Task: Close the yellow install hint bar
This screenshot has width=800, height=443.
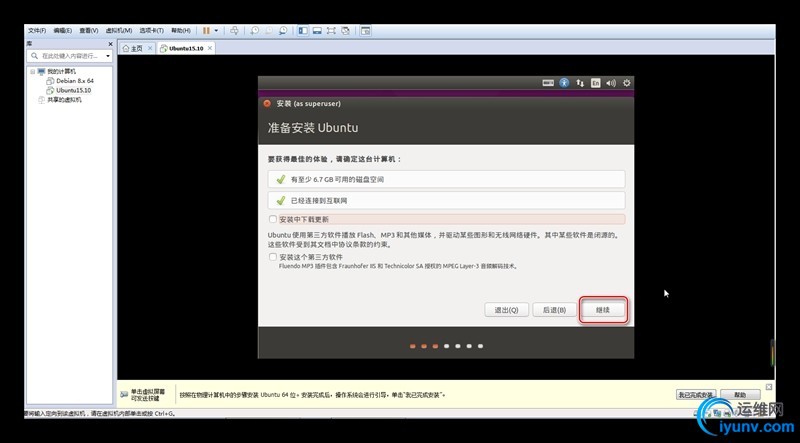Action: coord(768,387)
